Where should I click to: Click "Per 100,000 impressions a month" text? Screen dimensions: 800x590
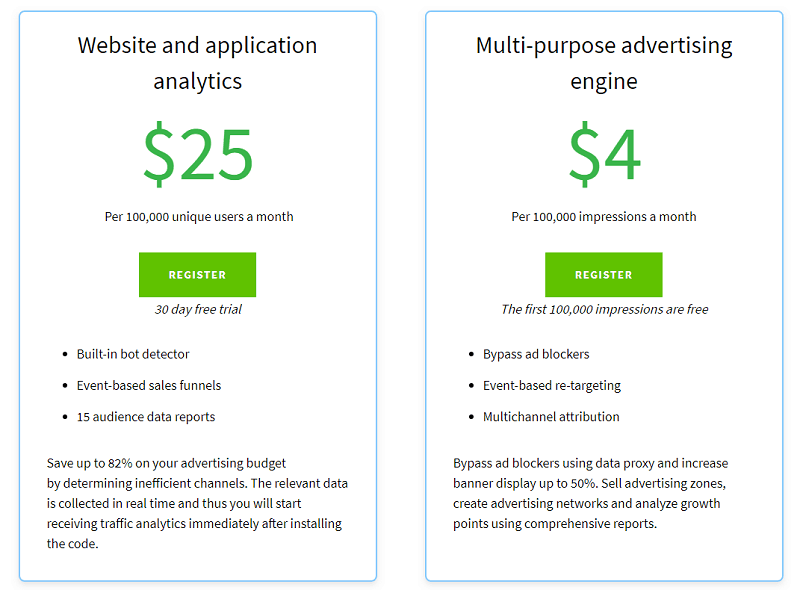(x=603, y=217)
